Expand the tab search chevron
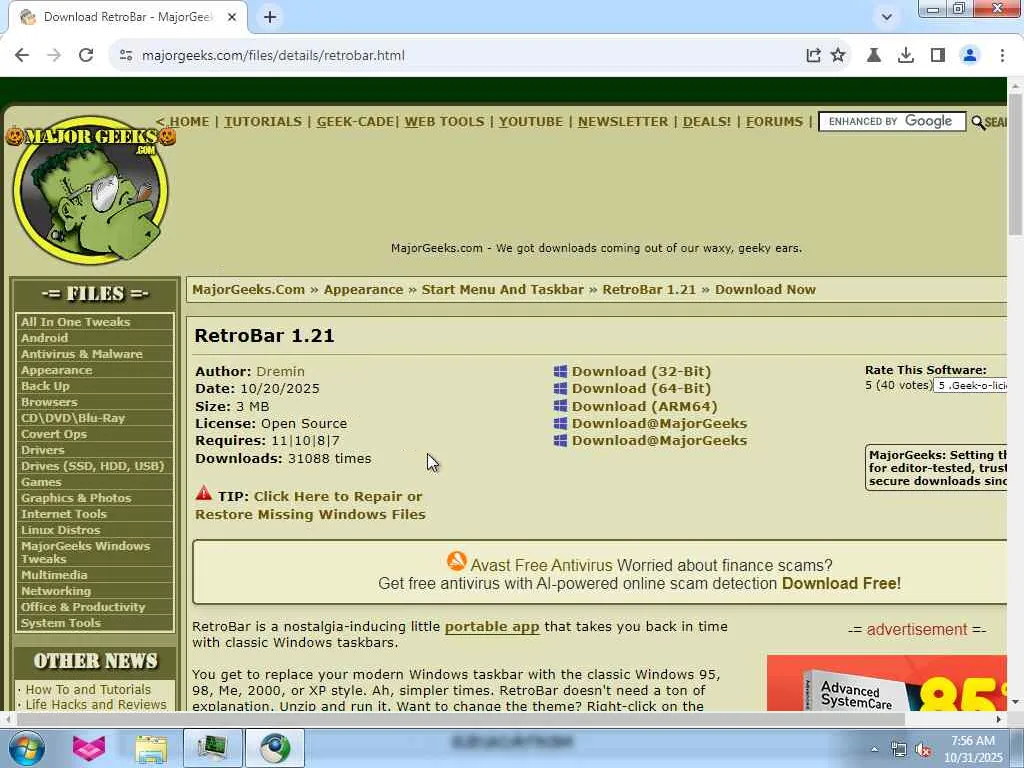Image resolution: width=1024 pixels, height=768 pixels. click(x=886, y=17)
